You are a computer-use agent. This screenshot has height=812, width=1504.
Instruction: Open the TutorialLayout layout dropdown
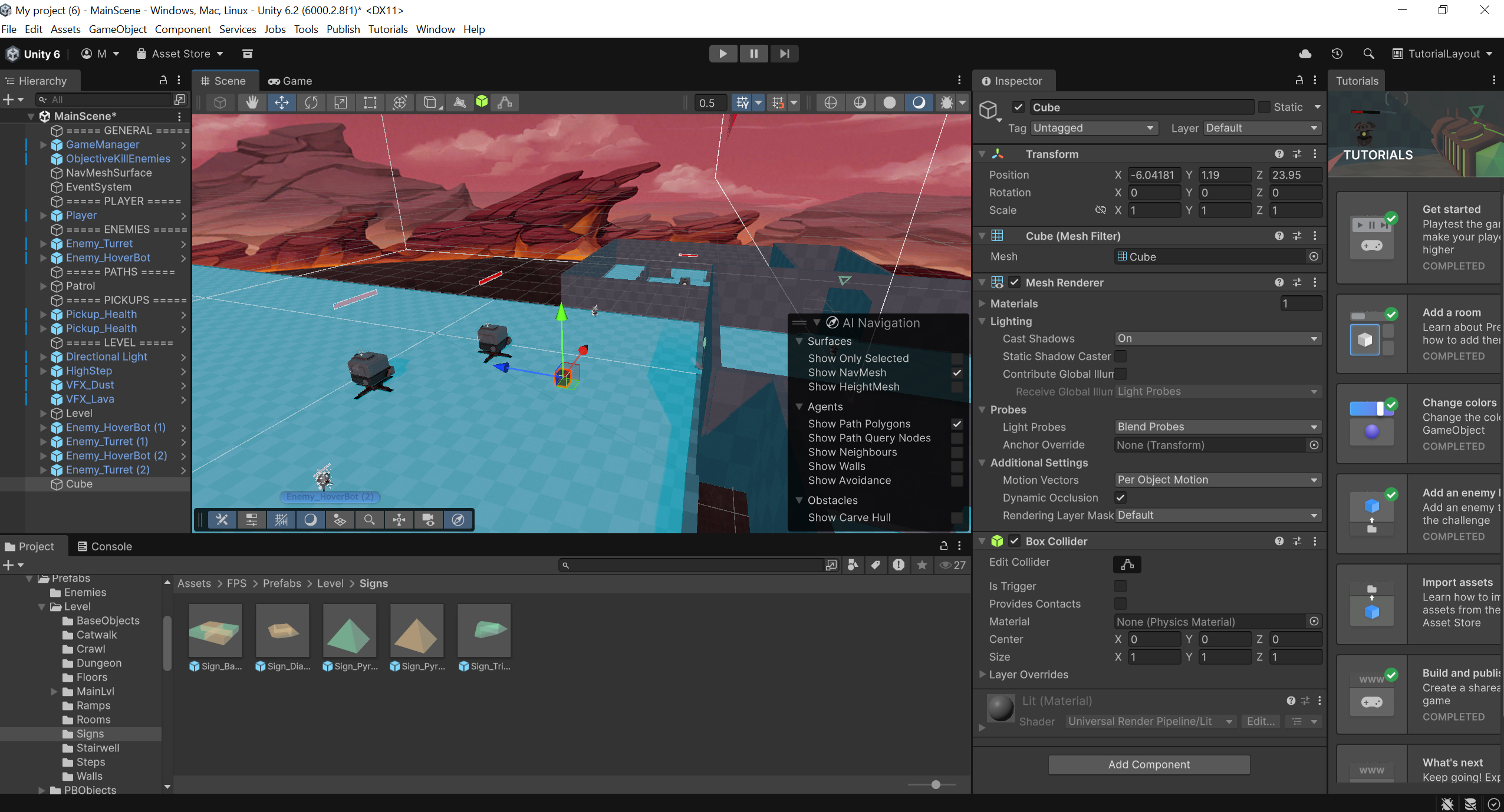tap(1442, 54)
